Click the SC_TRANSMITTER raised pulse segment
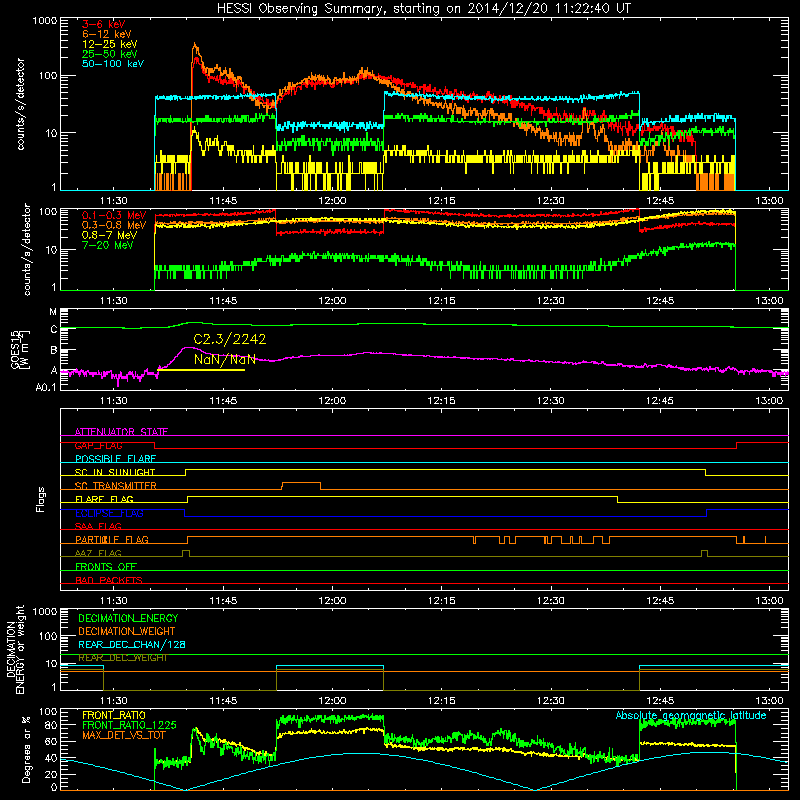Viewport: 800px width, 800px height. [302, 483]
